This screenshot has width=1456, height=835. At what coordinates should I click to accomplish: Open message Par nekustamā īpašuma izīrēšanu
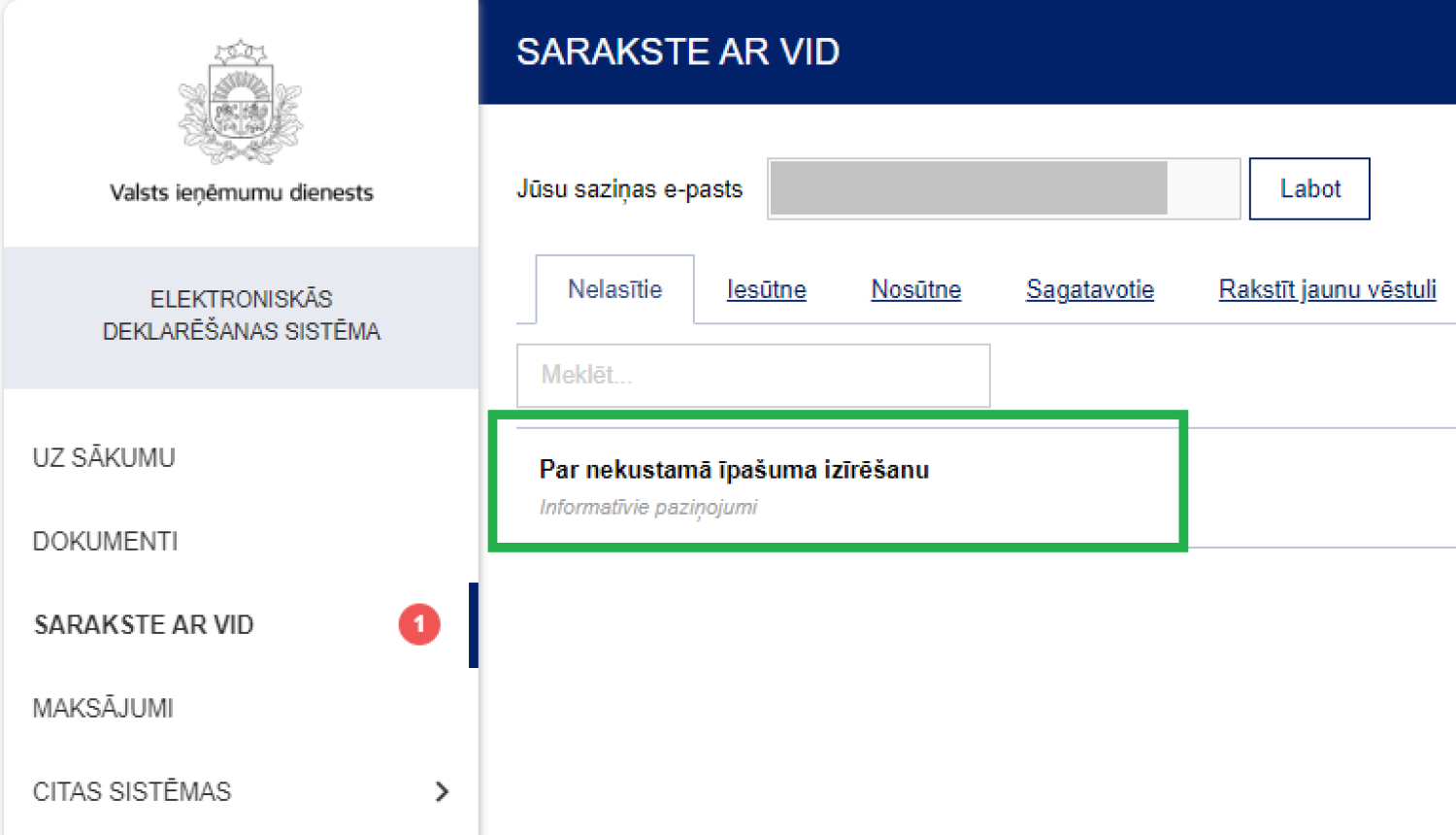[734, 470]
